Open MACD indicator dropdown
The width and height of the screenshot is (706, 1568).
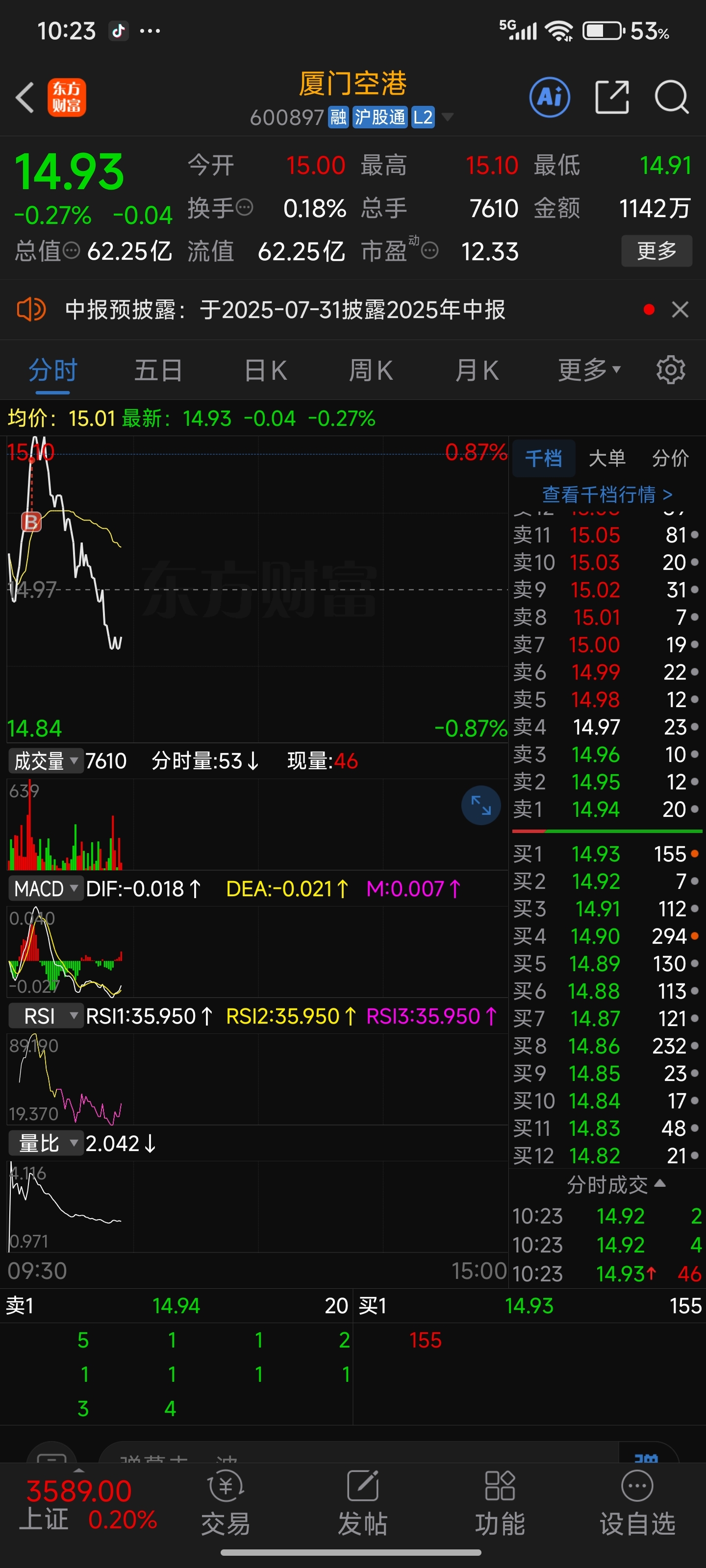point(46,888)
